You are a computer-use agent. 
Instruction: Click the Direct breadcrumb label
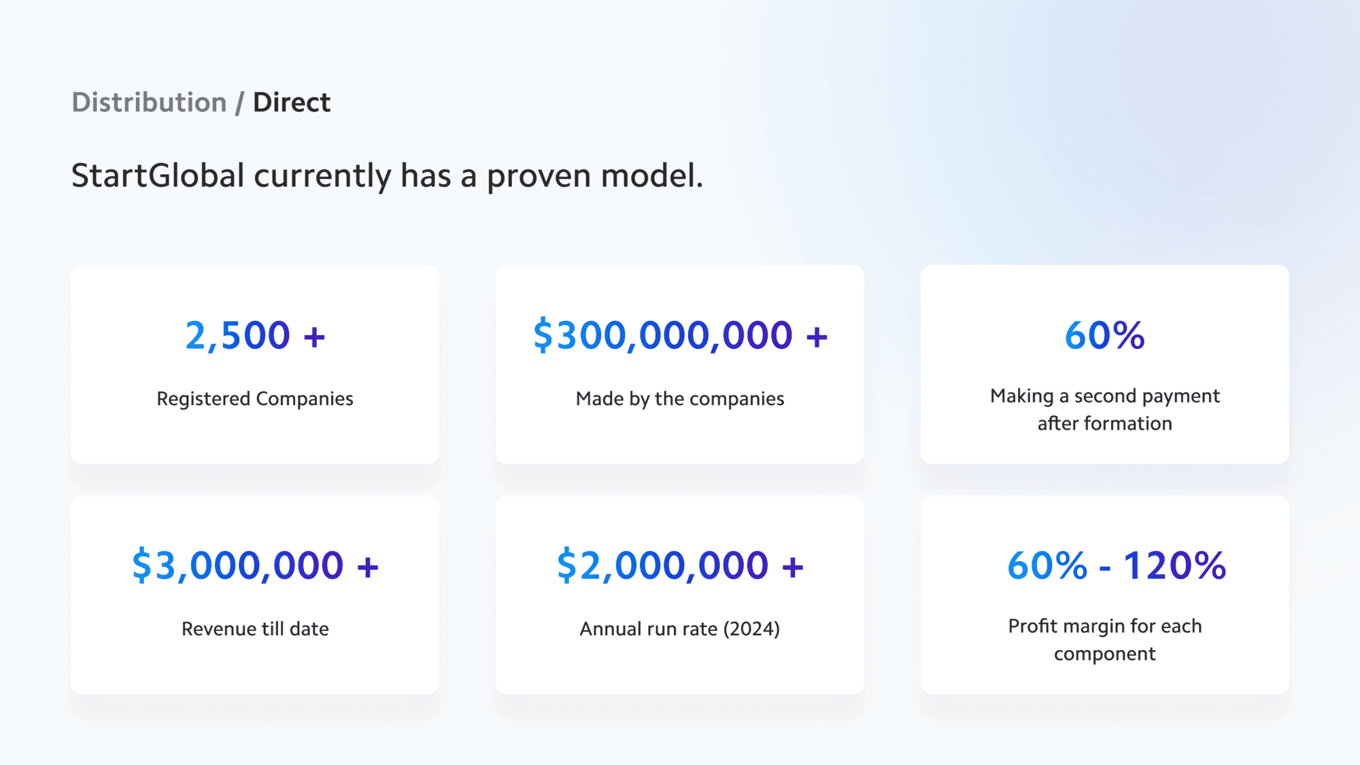(291, 102)
